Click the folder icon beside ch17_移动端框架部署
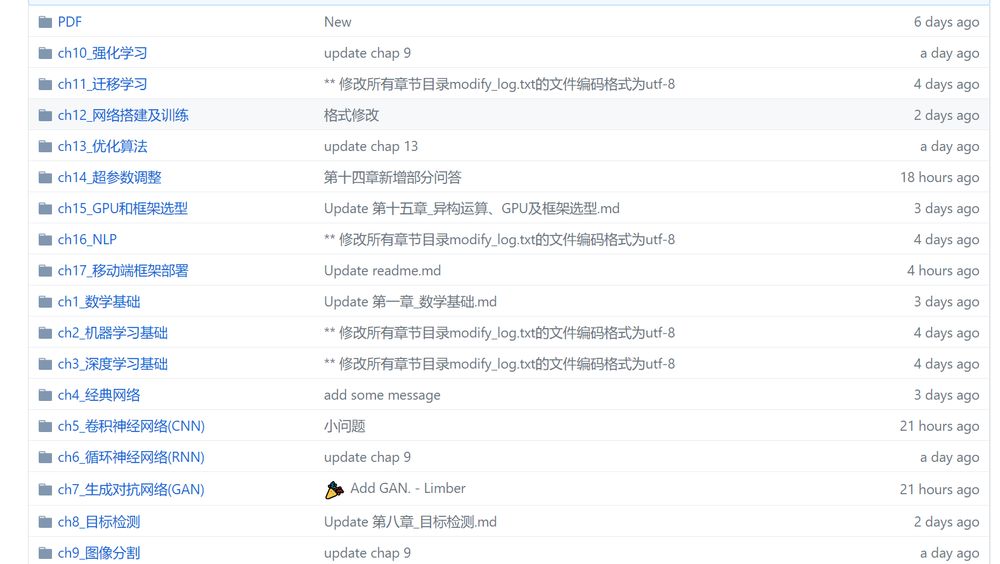 (45, 271)
